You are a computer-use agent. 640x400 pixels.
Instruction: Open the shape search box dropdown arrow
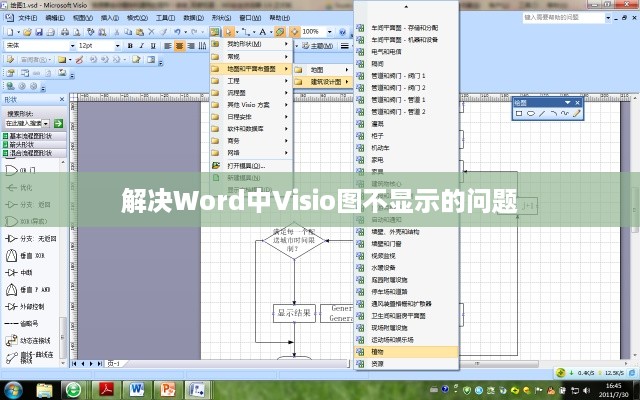[x=45, y=123]
